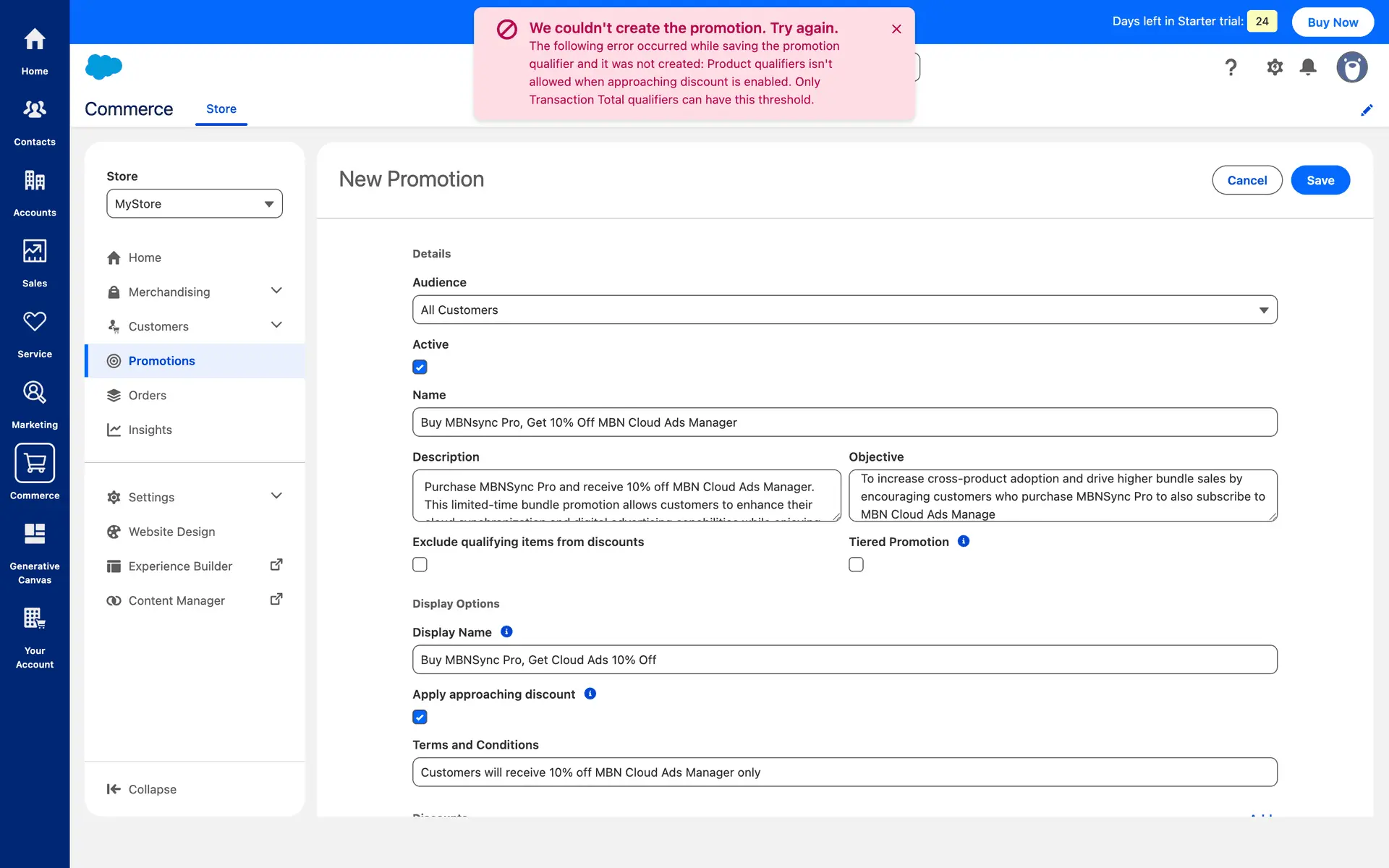The height and width of the screenshot is (868, 1389).
Task: Click the Buy Now button
Action: tap(1332, 22)
